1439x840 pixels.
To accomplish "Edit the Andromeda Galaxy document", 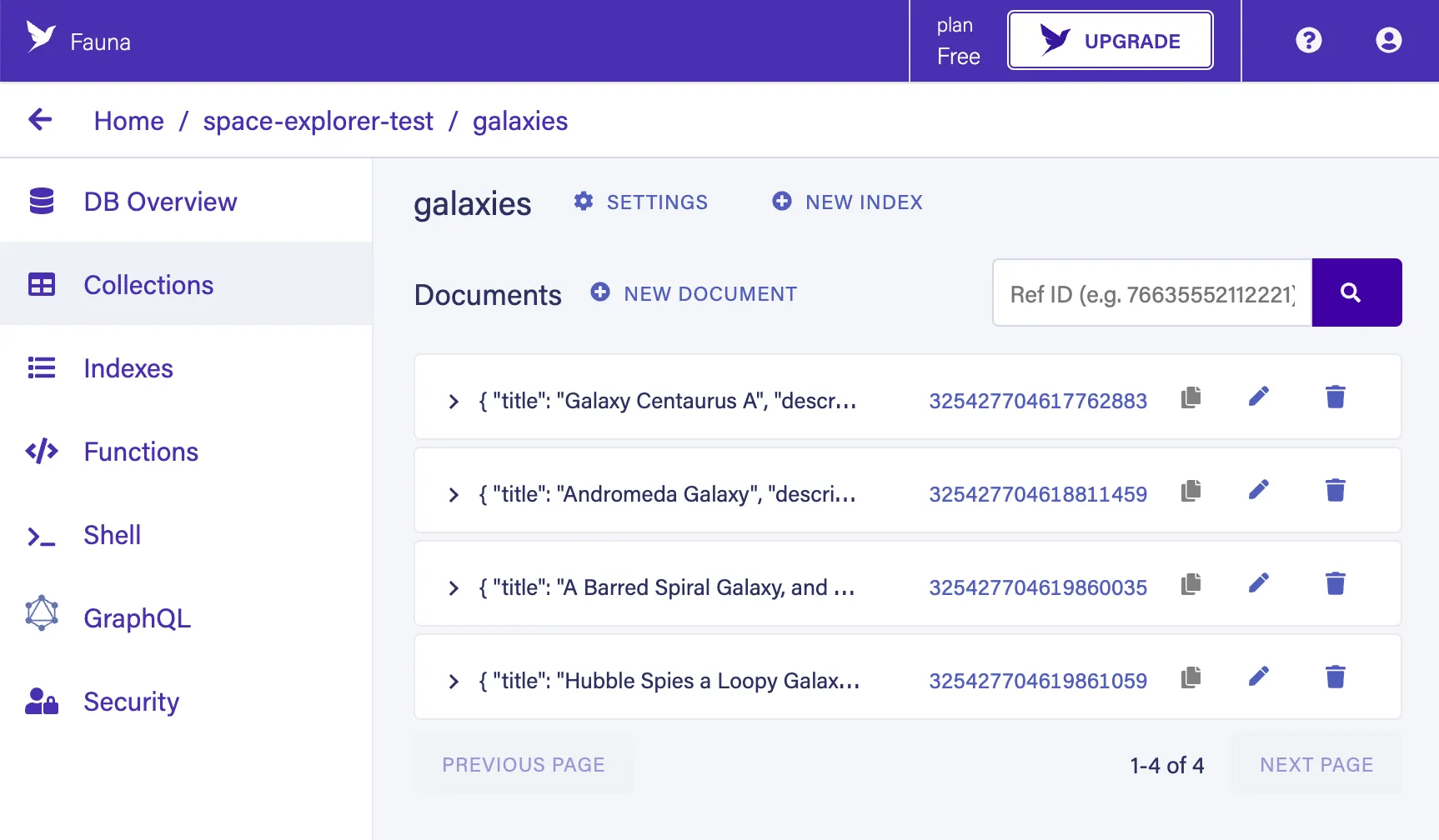I will coord(1259,490).
